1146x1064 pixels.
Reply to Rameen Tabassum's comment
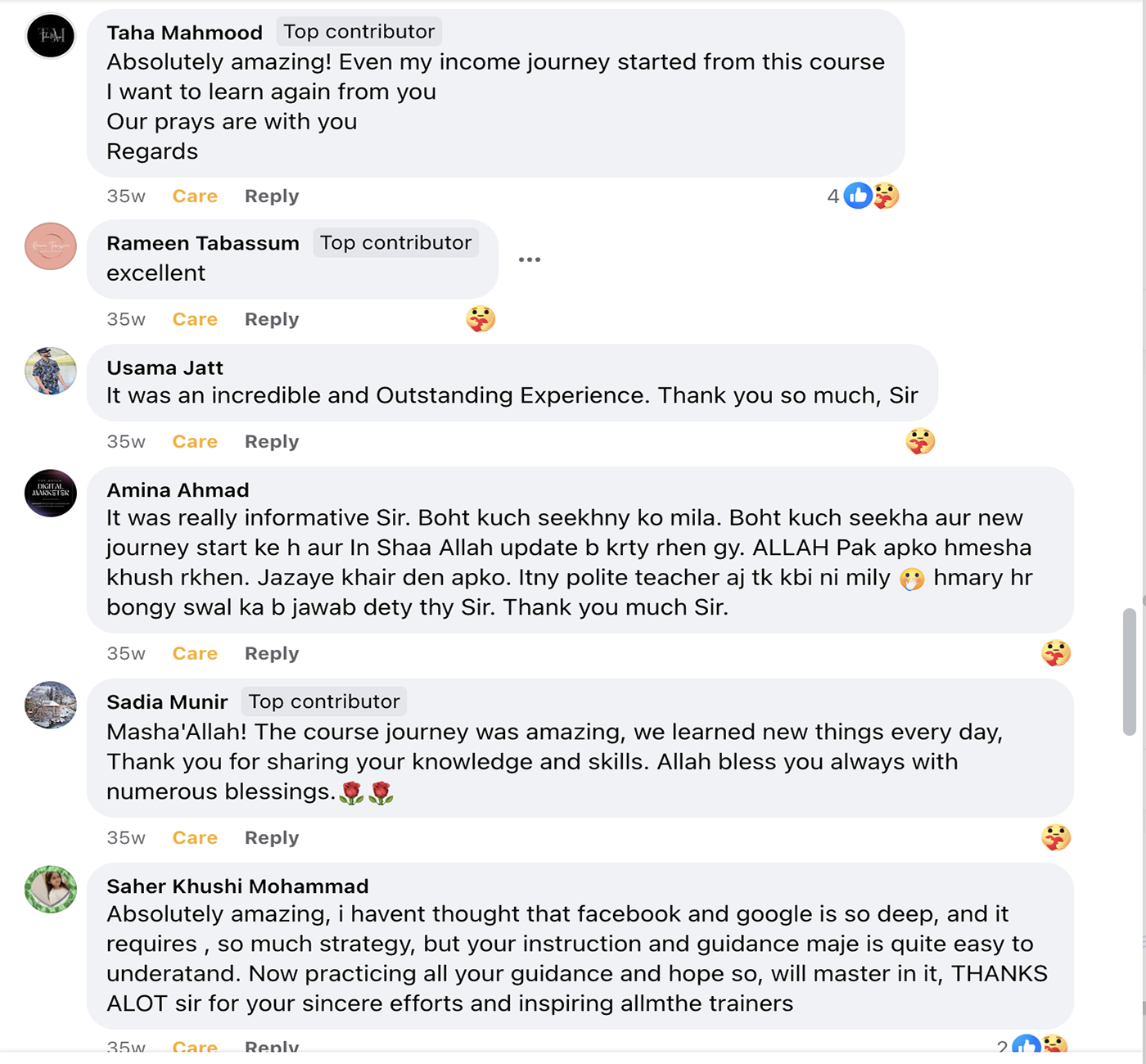click(x=272, y=319)
